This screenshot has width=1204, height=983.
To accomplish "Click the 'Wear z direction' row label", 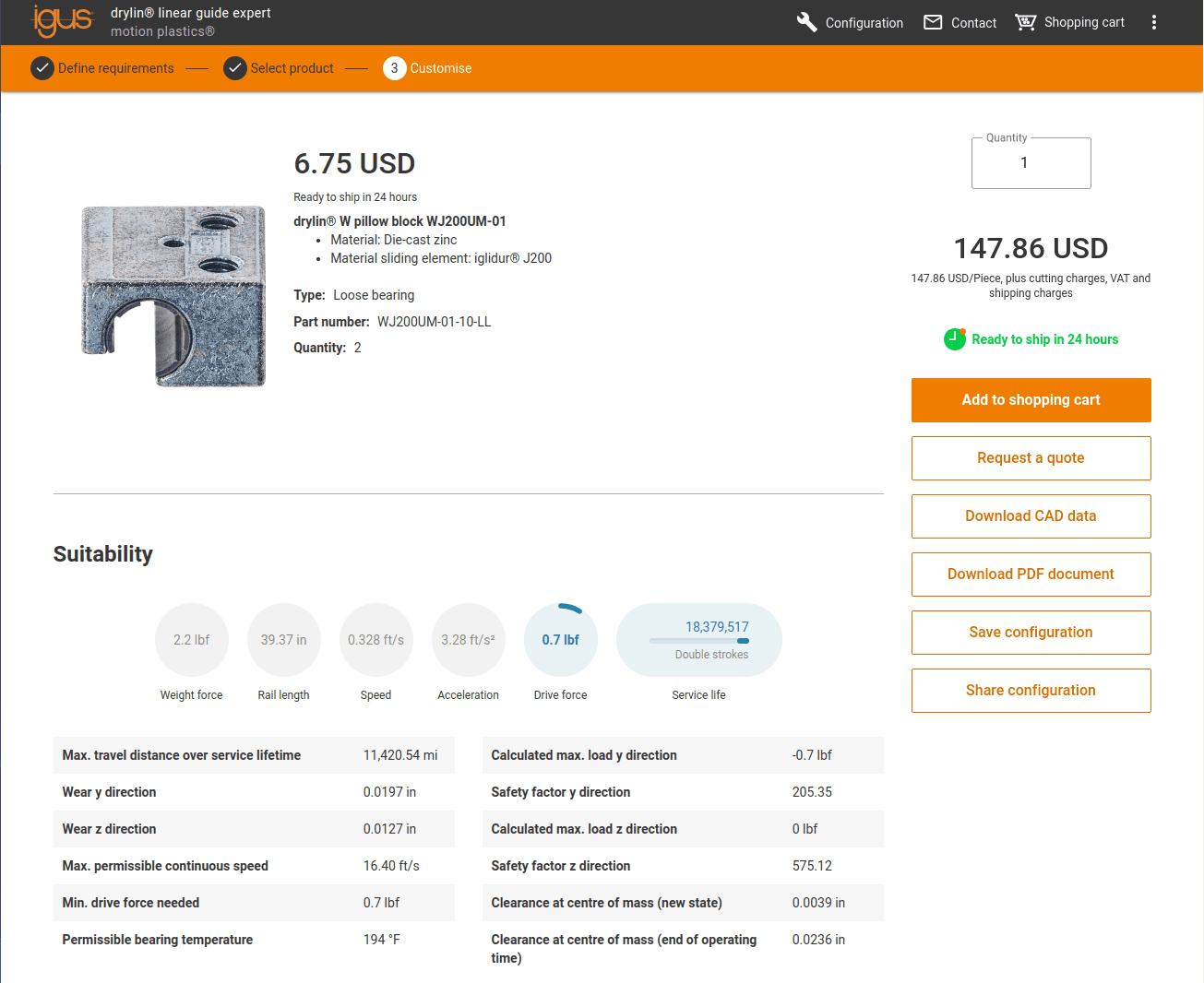I will [x=110, y=829].
